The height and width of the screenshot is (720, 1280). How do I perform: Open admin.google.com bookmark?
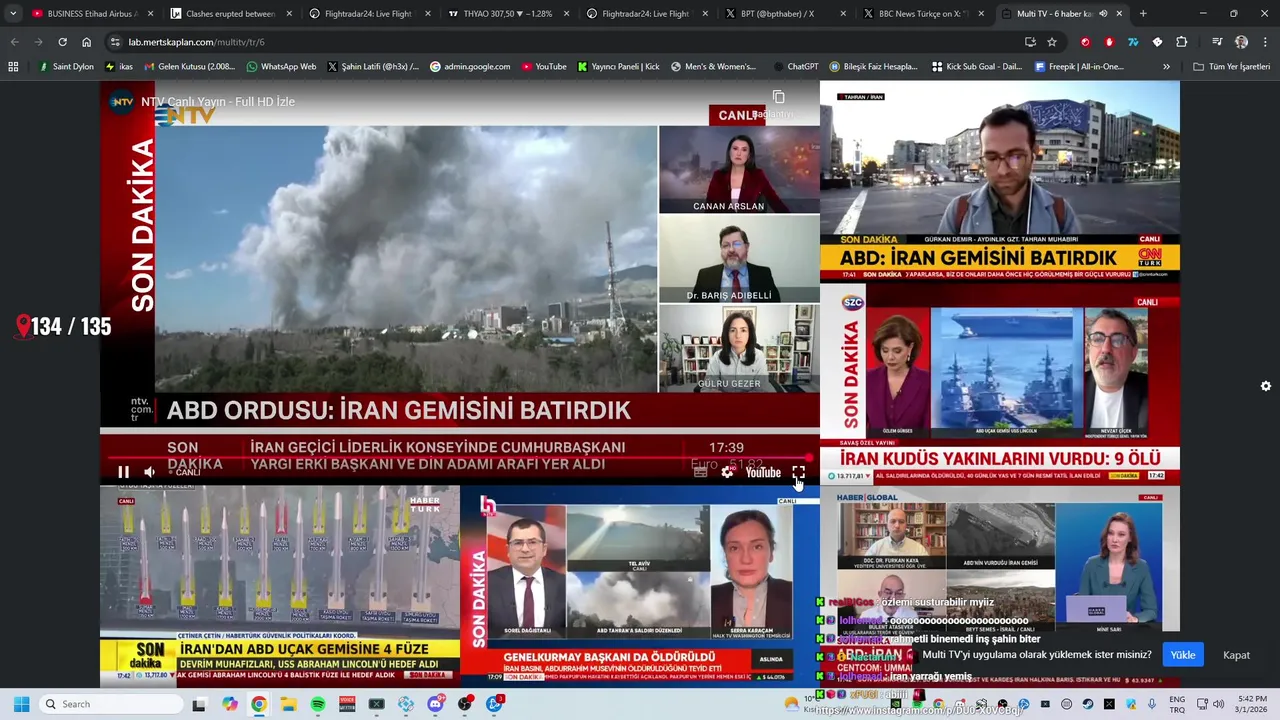[470, 66]
